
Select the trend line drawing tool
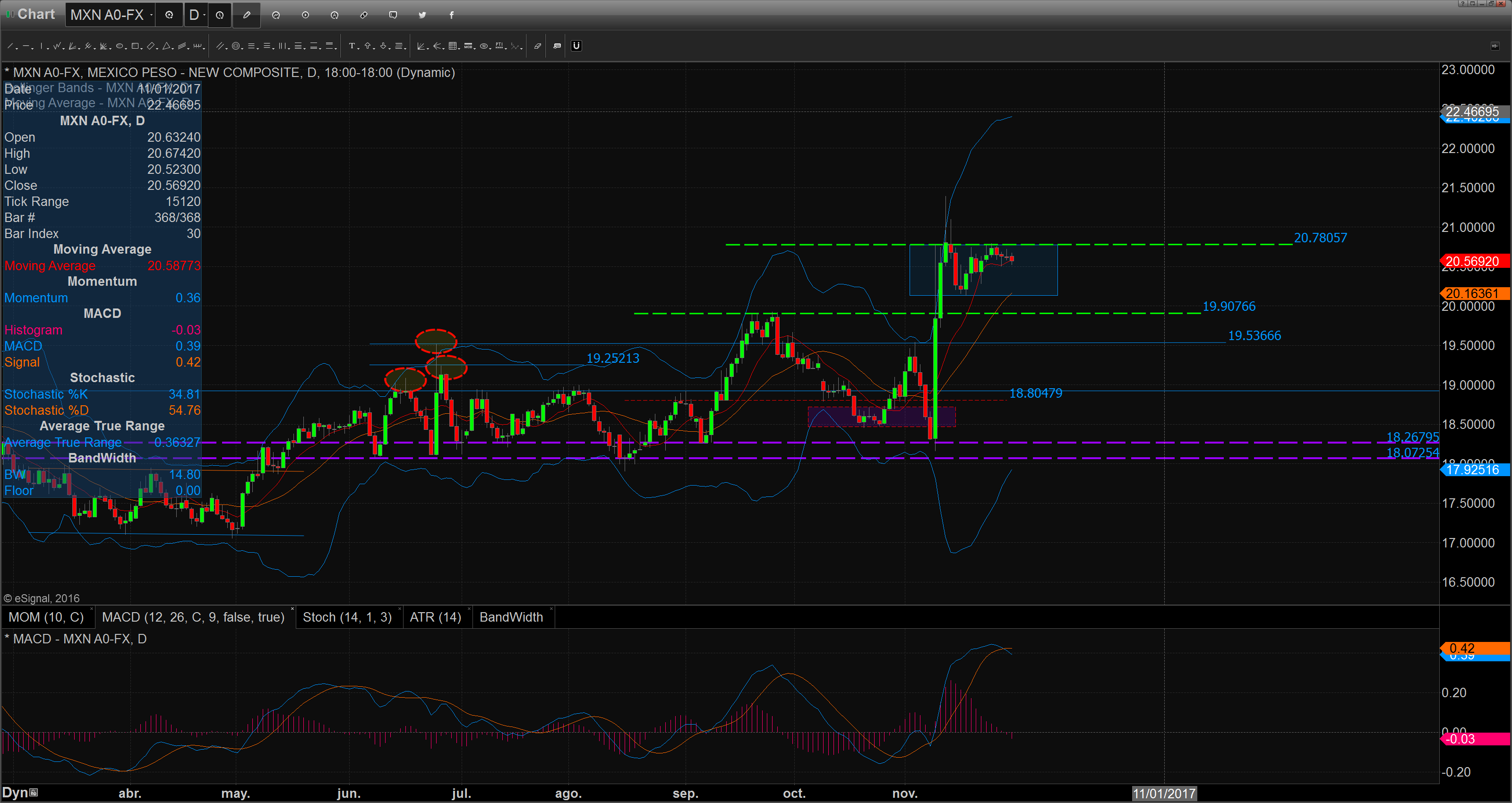(x=10, y=46)
